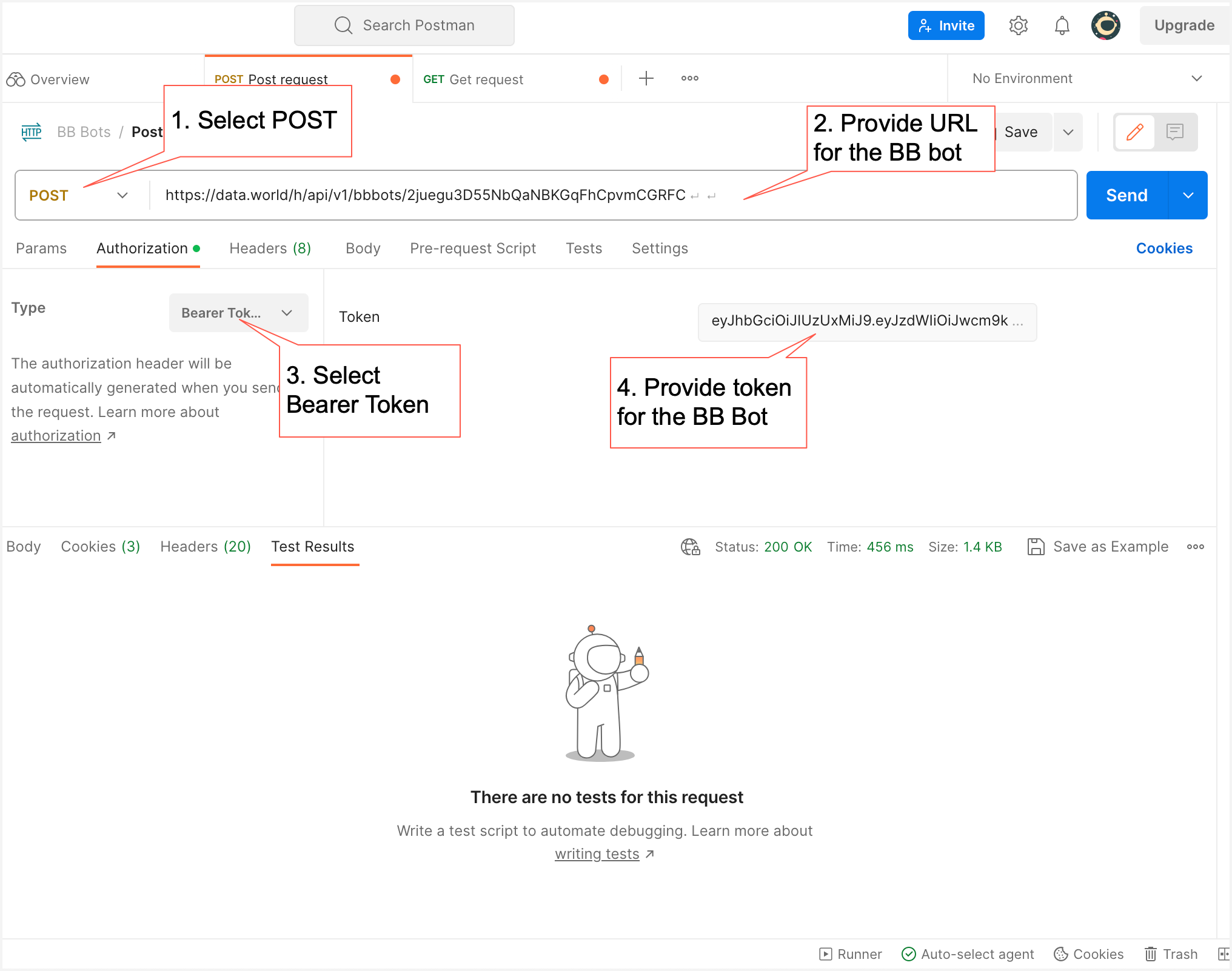
Task: Open the settings gear icon
Action: pyautogui.click(x=1019, y=25)
